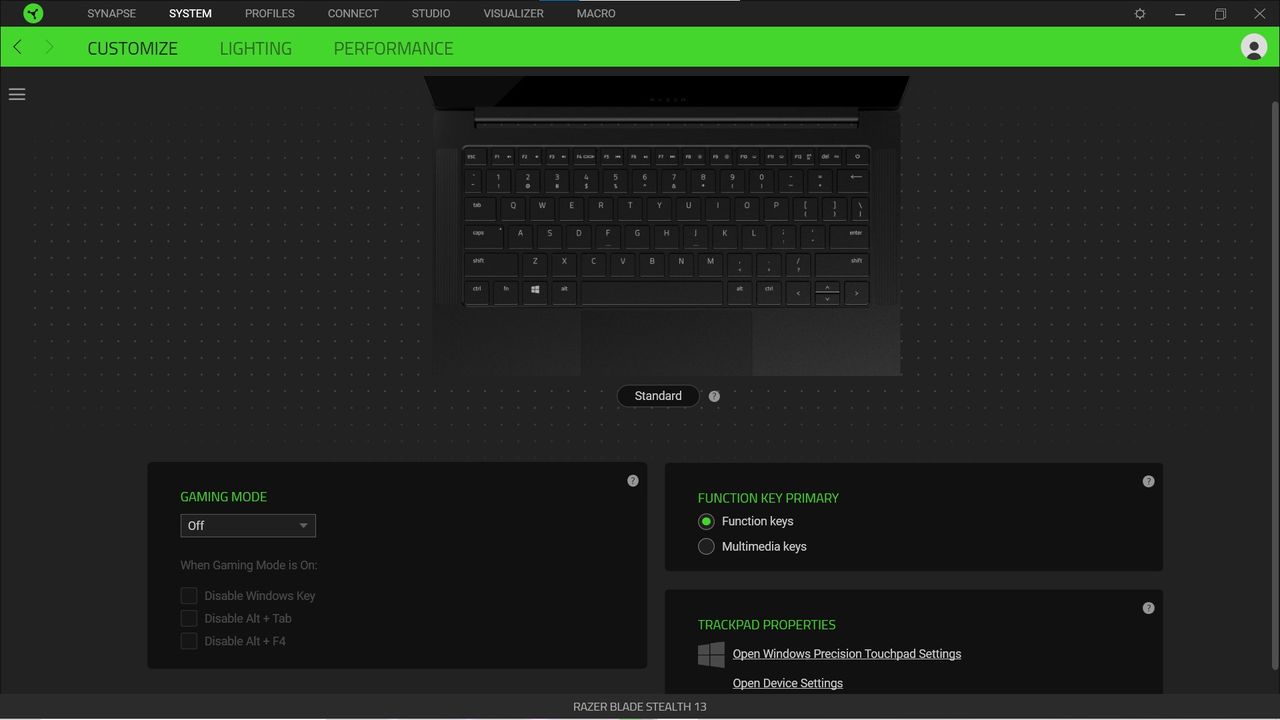Select the right alt key
The width and height of the screenshot is (1280, 720).
(x=740, y=291)
